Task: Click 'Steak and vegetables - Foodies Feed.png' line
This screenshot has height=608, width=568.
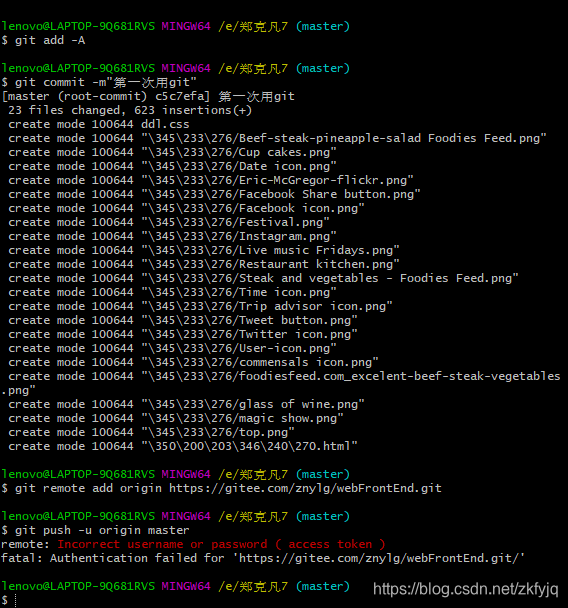Action: pyautogui.click(x=263, y=278)
